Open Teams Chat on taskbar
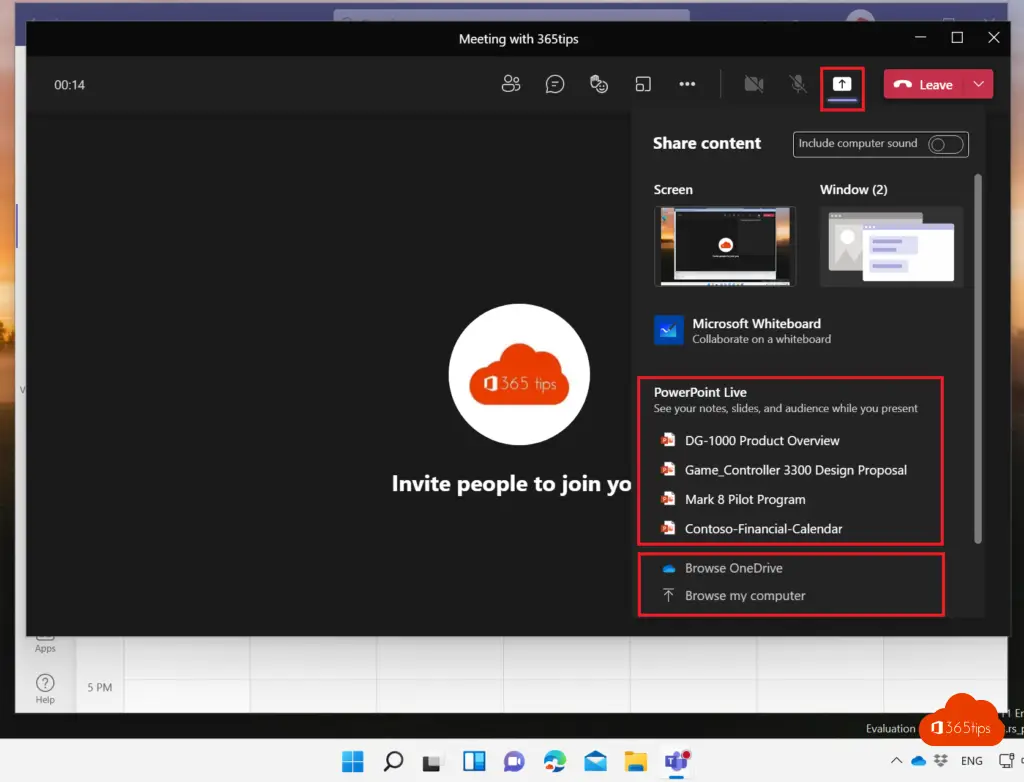This screenshot has width=1024, height=782. 514,761
